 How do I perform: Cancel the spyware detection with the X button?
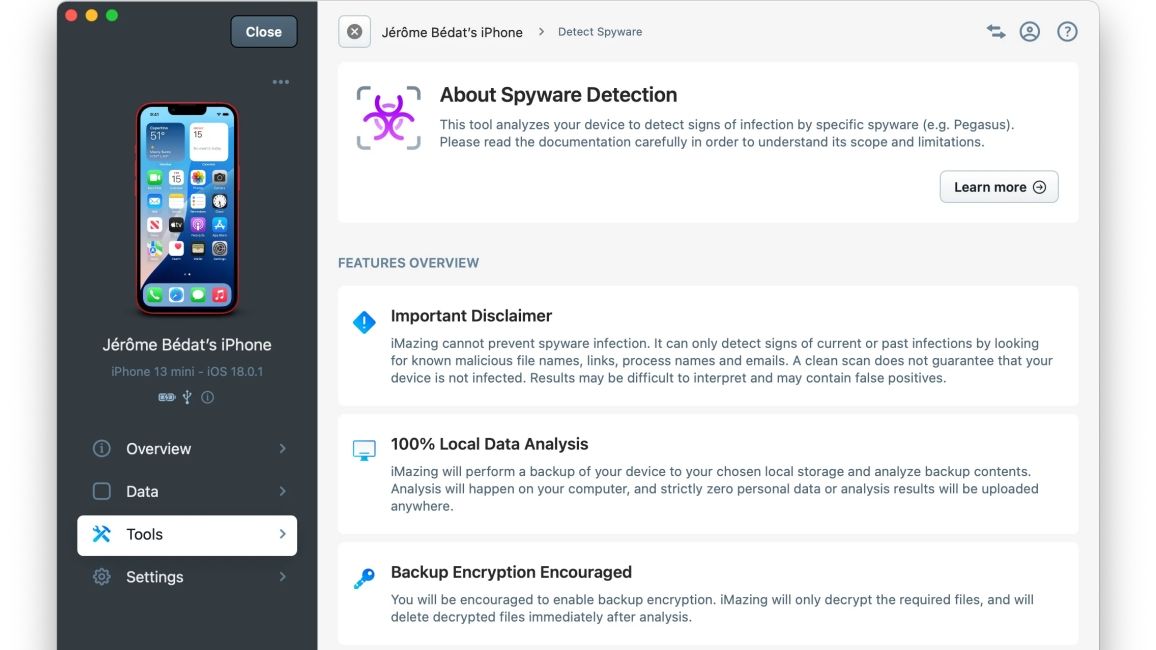click(x=355, y=32)
